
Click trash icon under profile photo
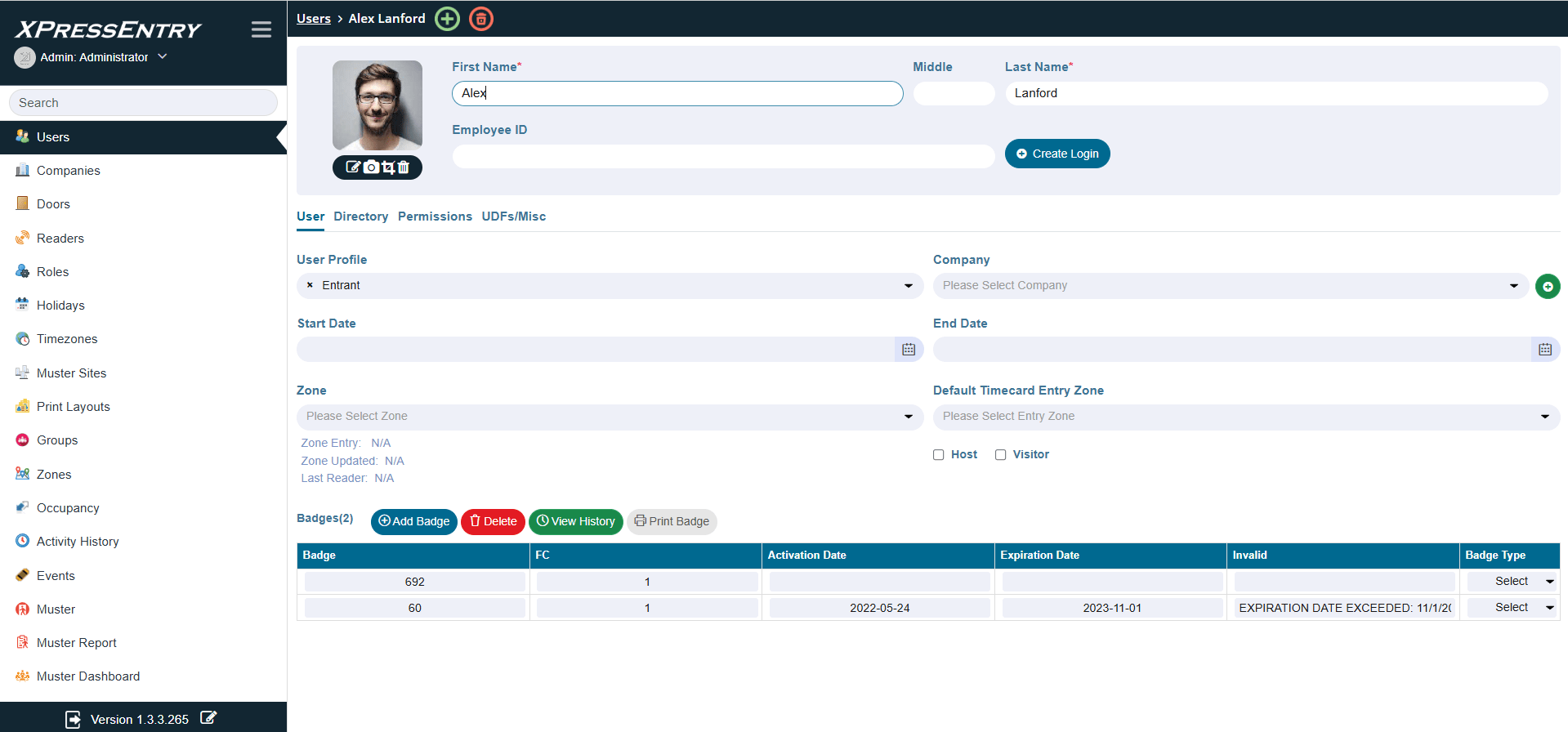[404, 167]
